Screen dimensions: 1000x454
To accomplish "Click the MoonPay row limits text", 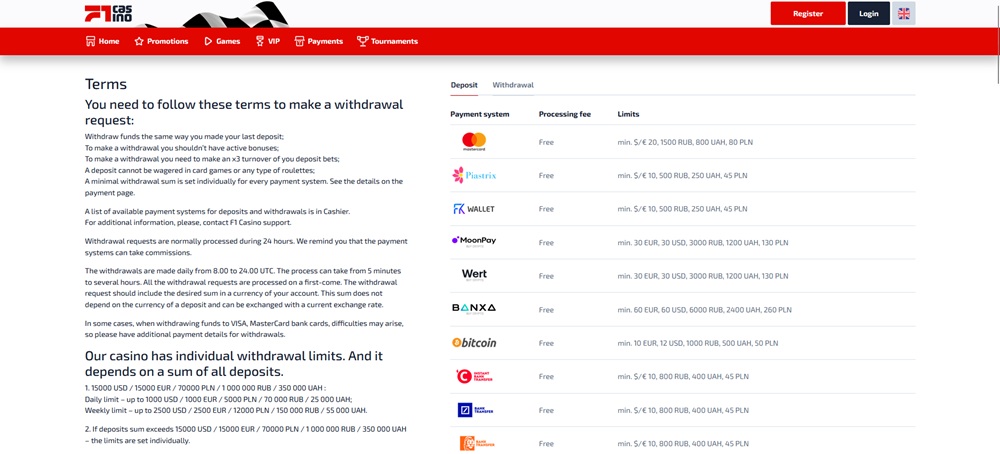I will point(703,243).
